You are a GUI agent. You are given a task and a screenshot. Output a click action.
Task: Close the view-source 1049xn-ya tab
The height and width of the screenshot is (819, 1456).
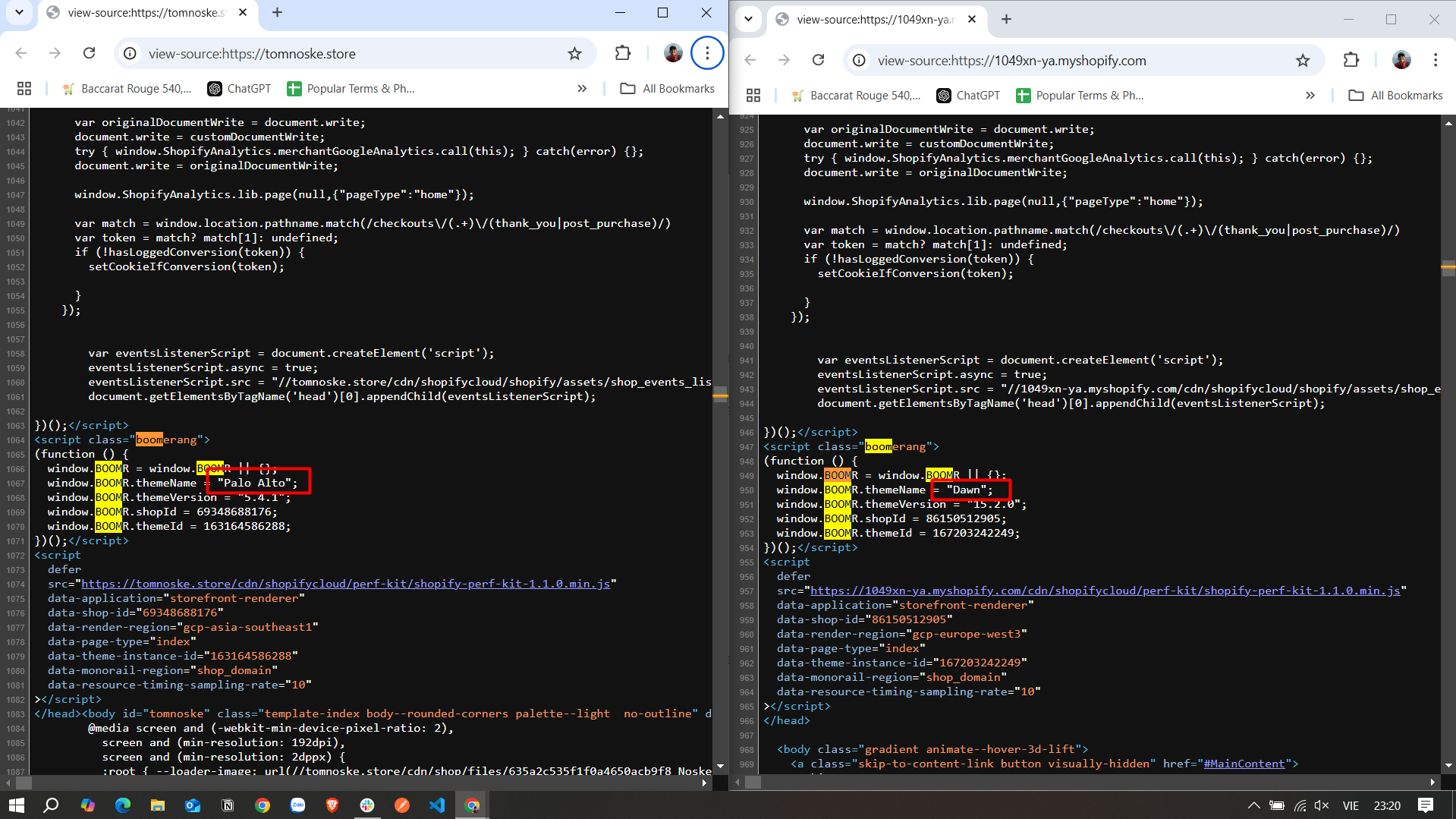(x=972, y=19)
